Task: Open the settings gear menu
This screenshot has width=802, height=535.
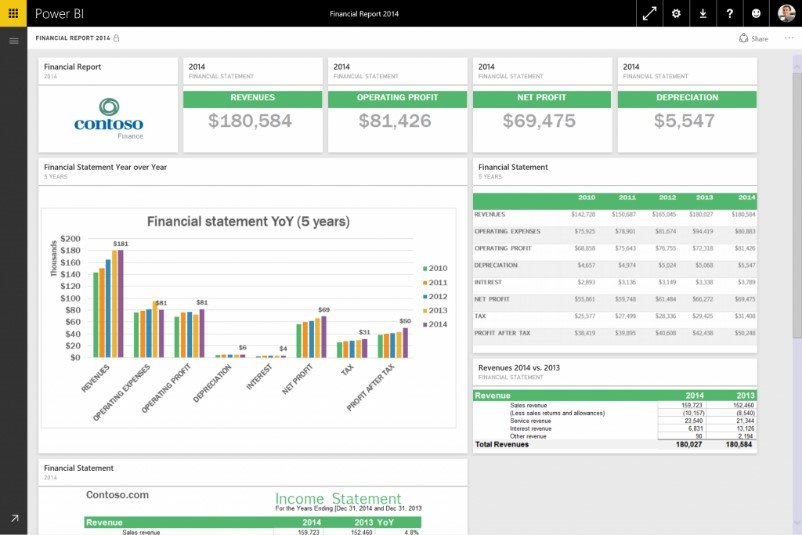Action: click(676, 14)
